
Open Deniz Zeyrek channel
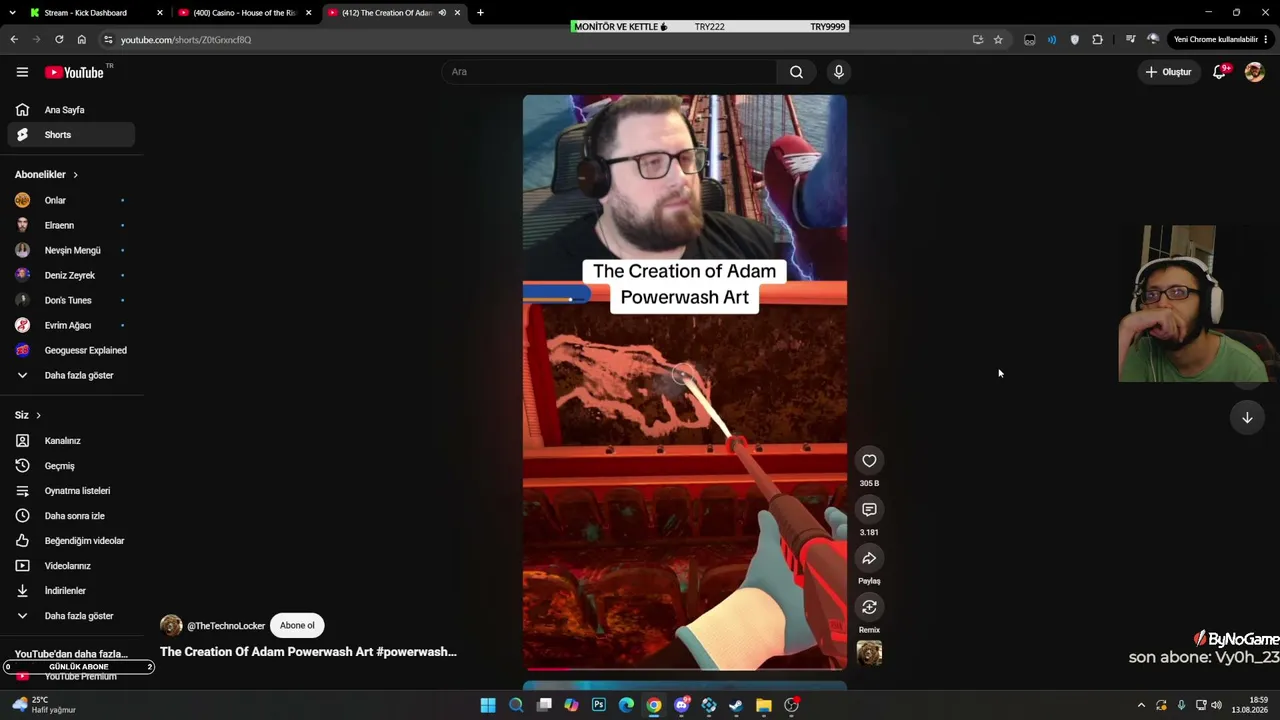pyautogui.click(x=70, y=275)
